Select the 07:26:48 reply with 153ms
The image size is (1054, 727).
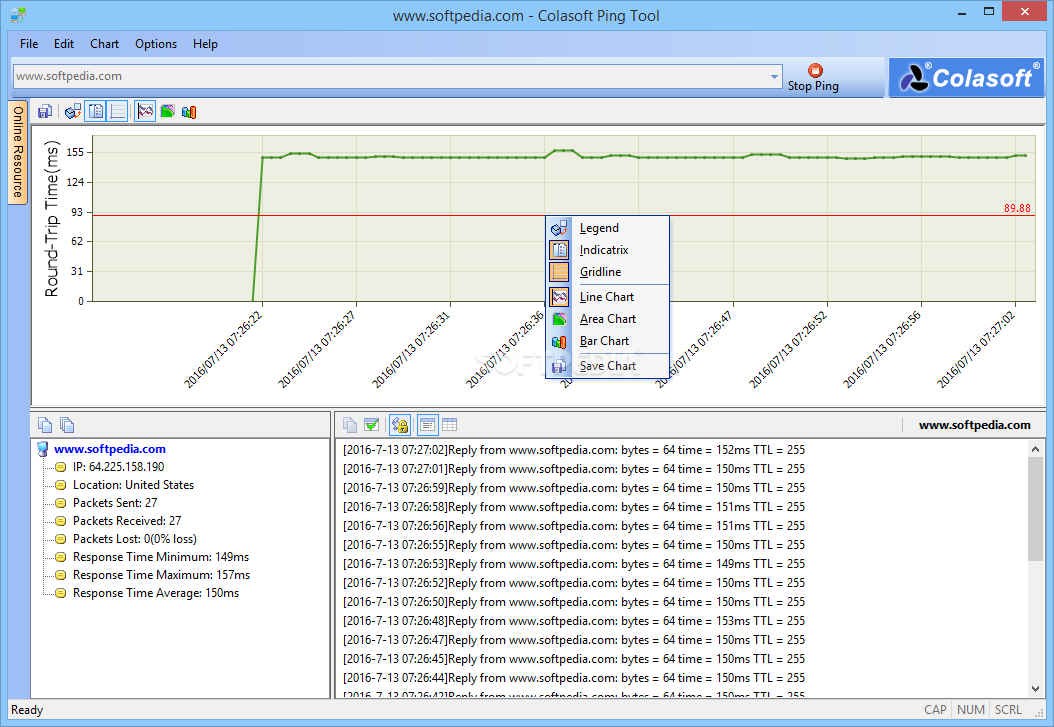[574, 621]
